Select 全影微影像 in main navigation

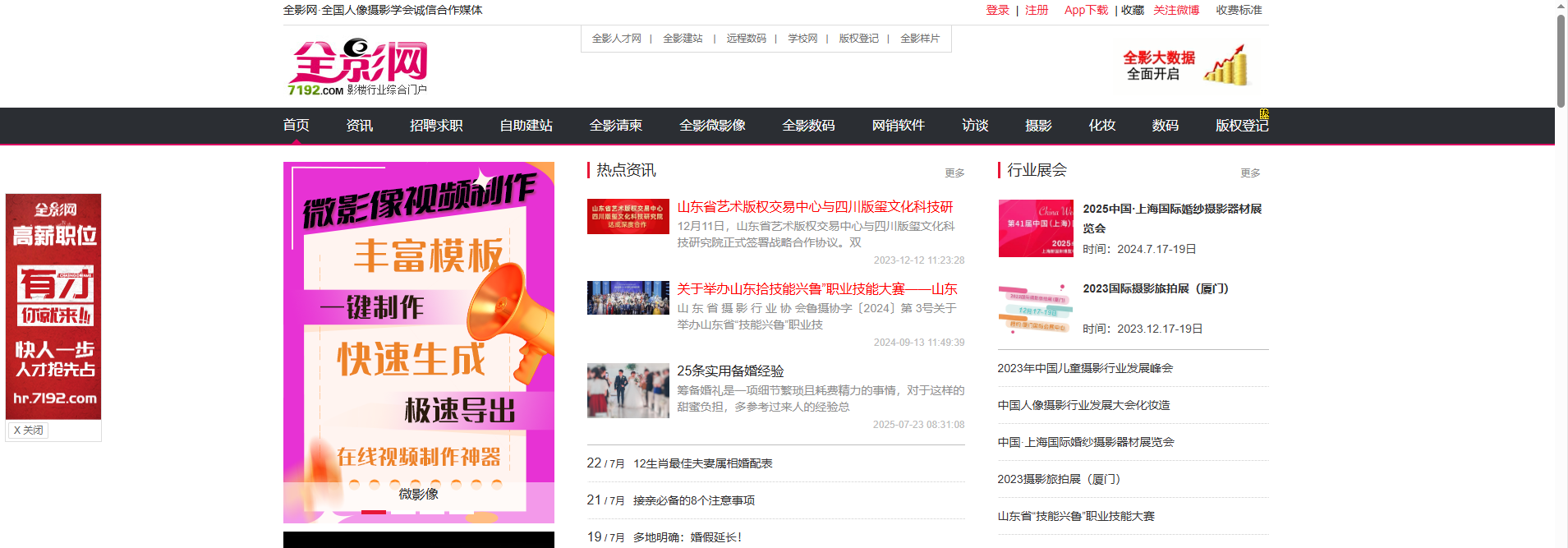712,125
